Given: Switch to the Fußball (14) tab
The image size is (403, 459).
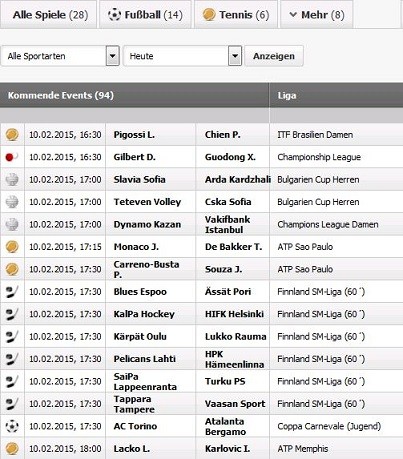Looking at the screenshot, I should (145, 15).
